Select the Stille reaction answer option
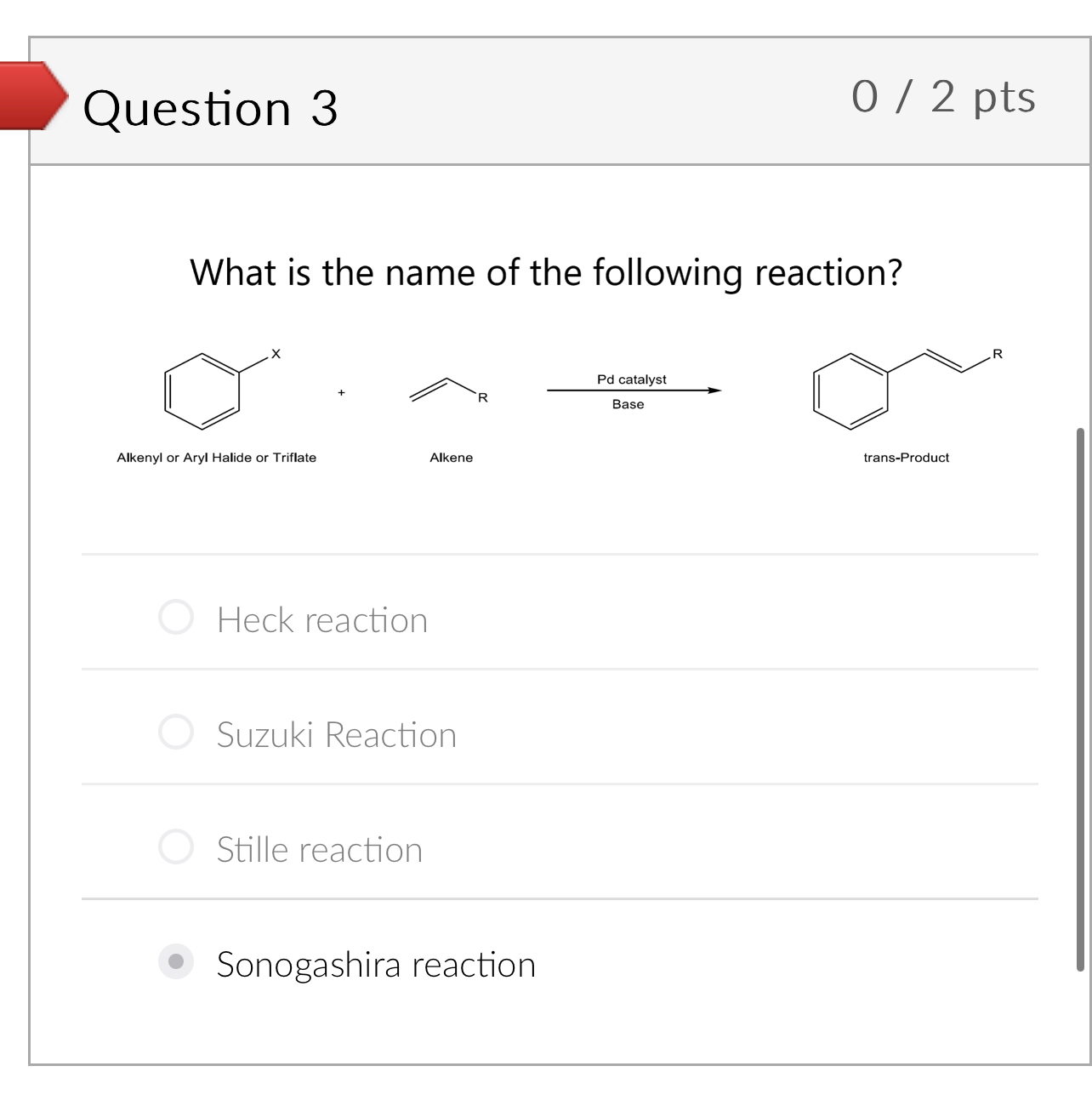 [176, 847]
